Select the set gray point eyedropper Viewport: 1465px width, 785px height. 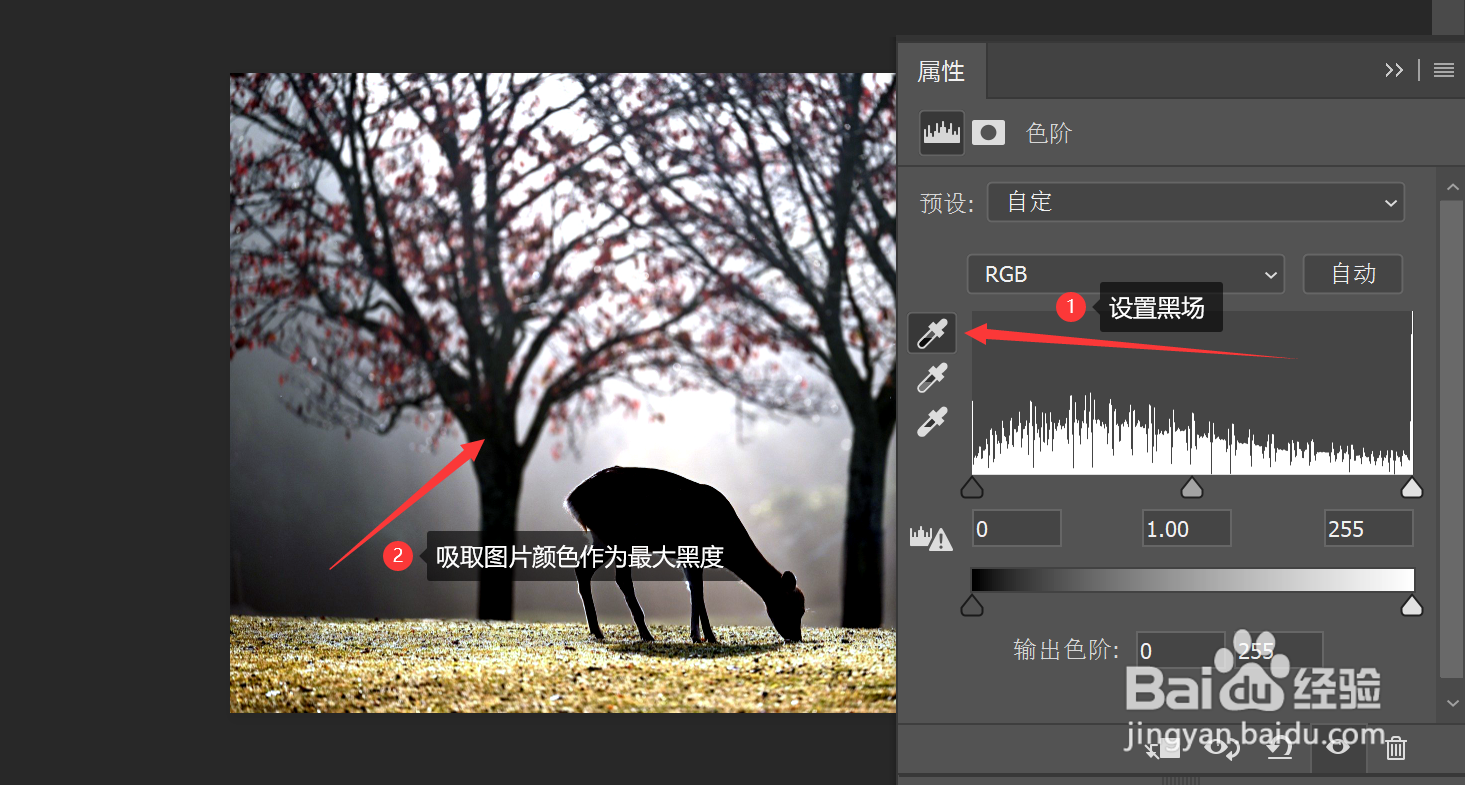(x=932, y=378)
